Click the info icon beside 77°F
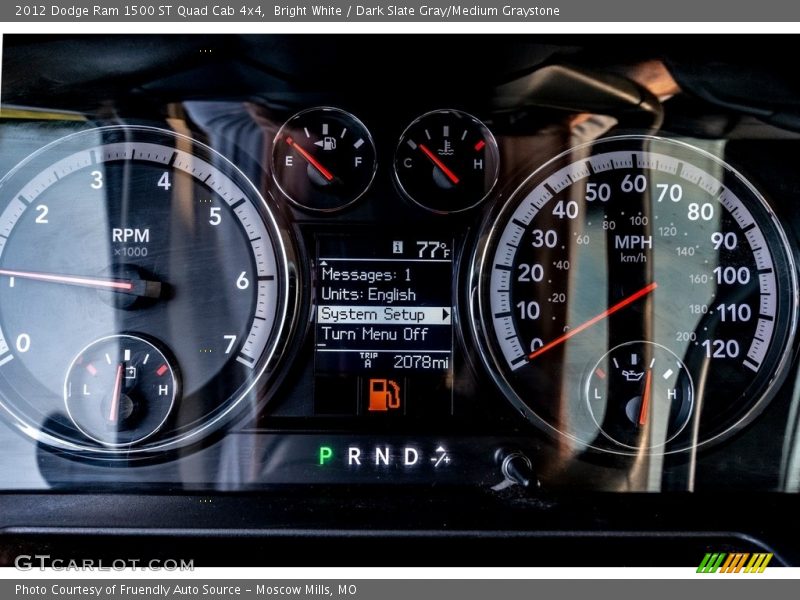This screenshot has height=600, width=800. 398,247
